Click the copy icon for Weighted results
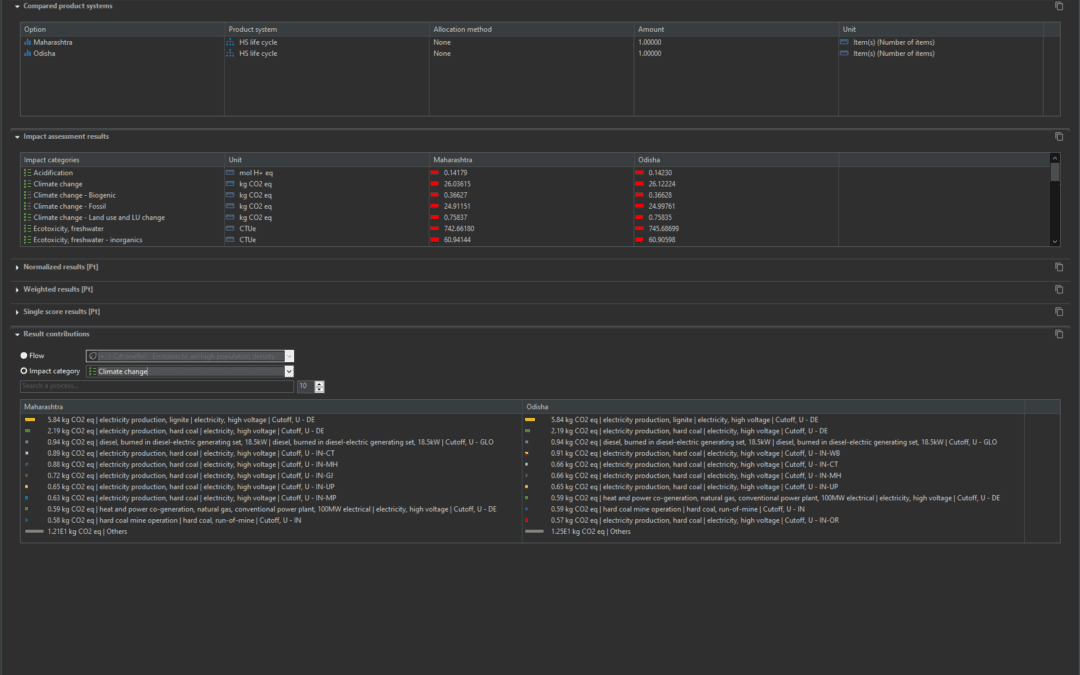 [1059, 289]
